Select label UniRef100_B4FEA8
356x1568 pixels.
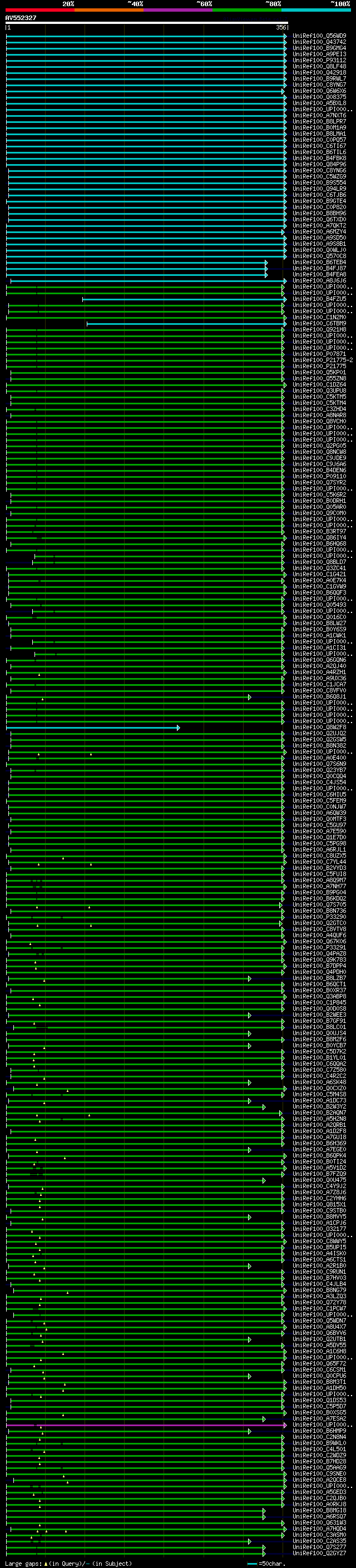(x=319, y=275)
